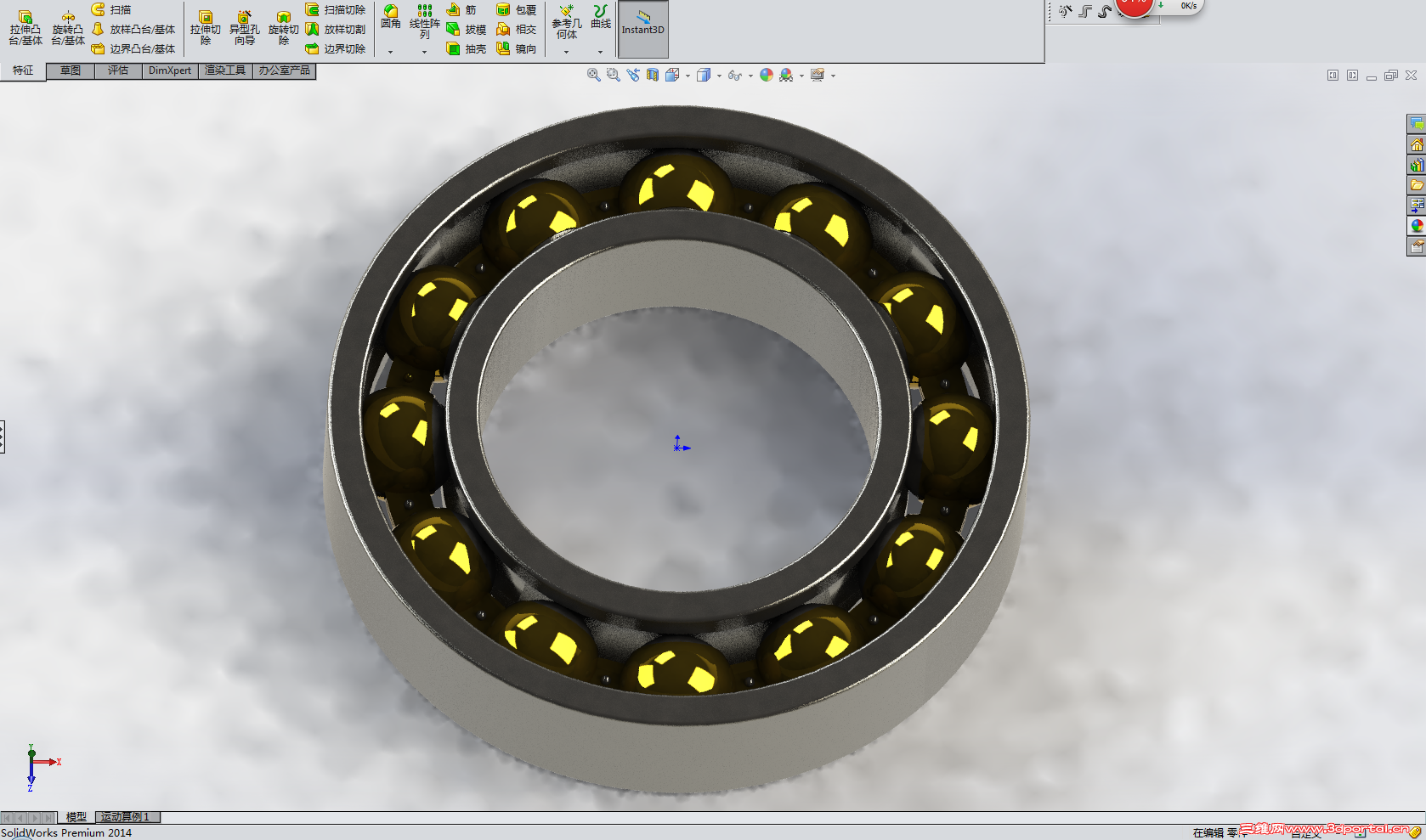Open the view orientation dropdown arrow
This screenshot has height=840, width=1426.
click(688, 76)
